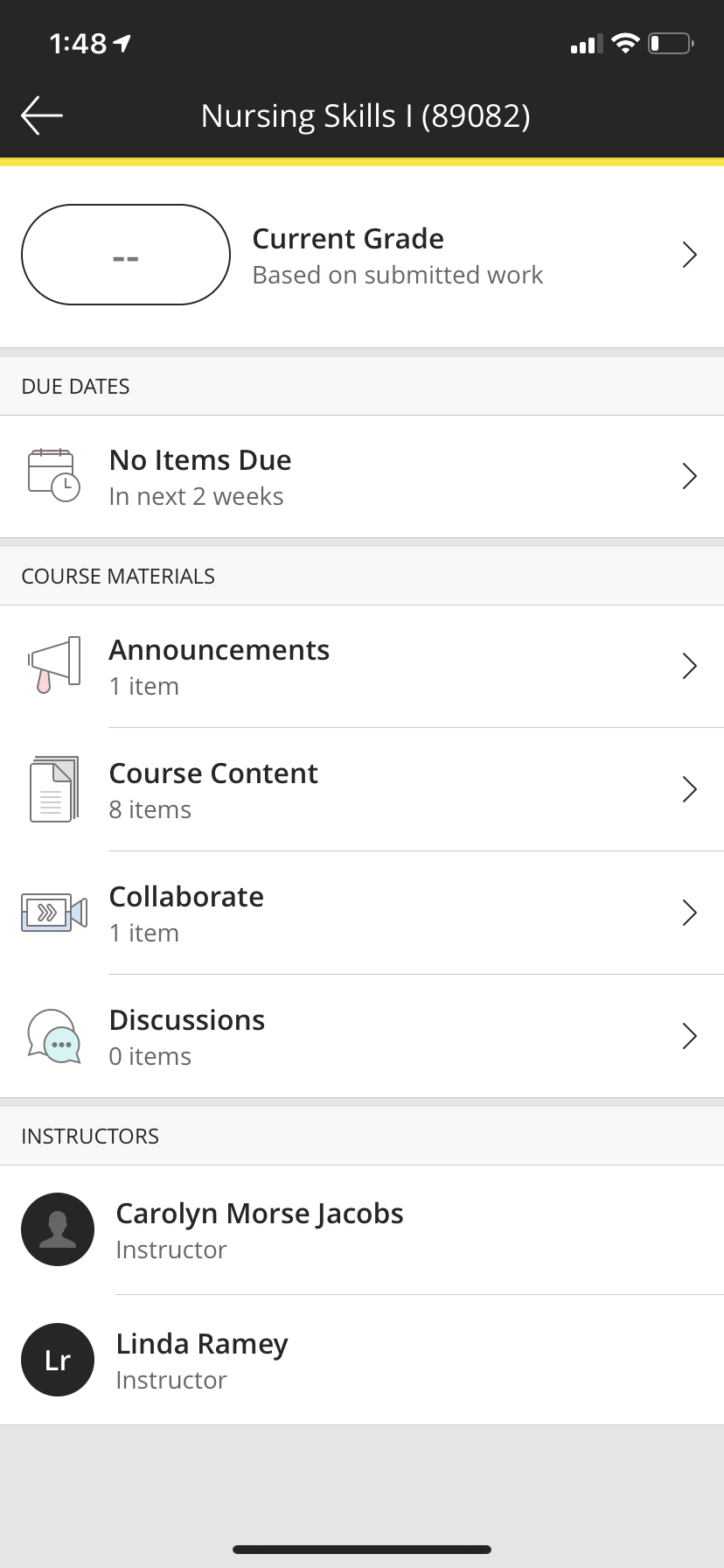724x1568 pixels.
Task: Tap the Announcements megaphone icon
Action: [54, 665]
